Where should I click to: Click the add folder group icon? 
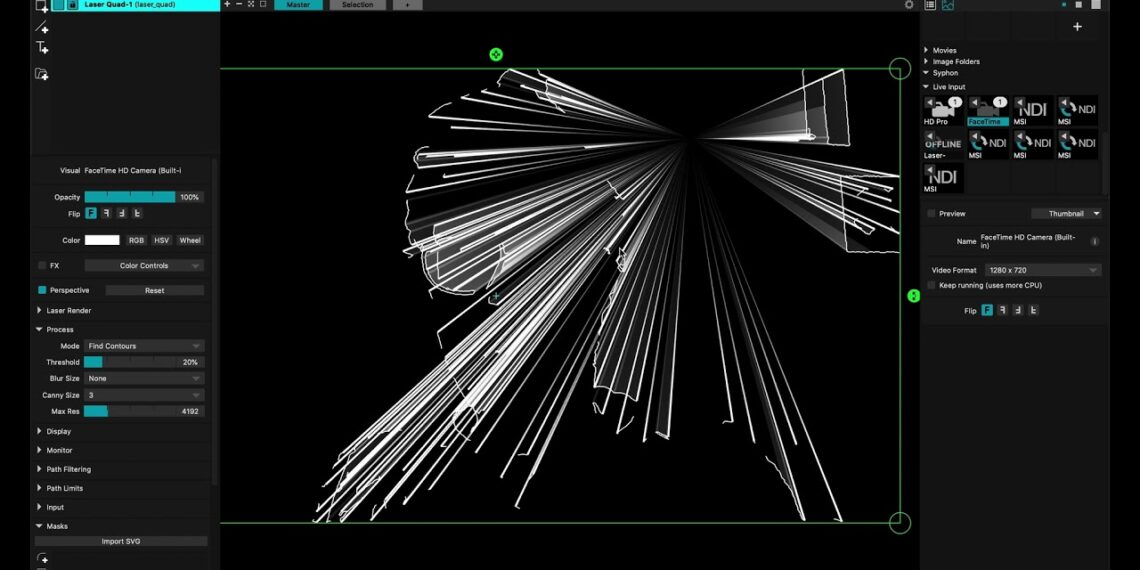tap(42, 74)
